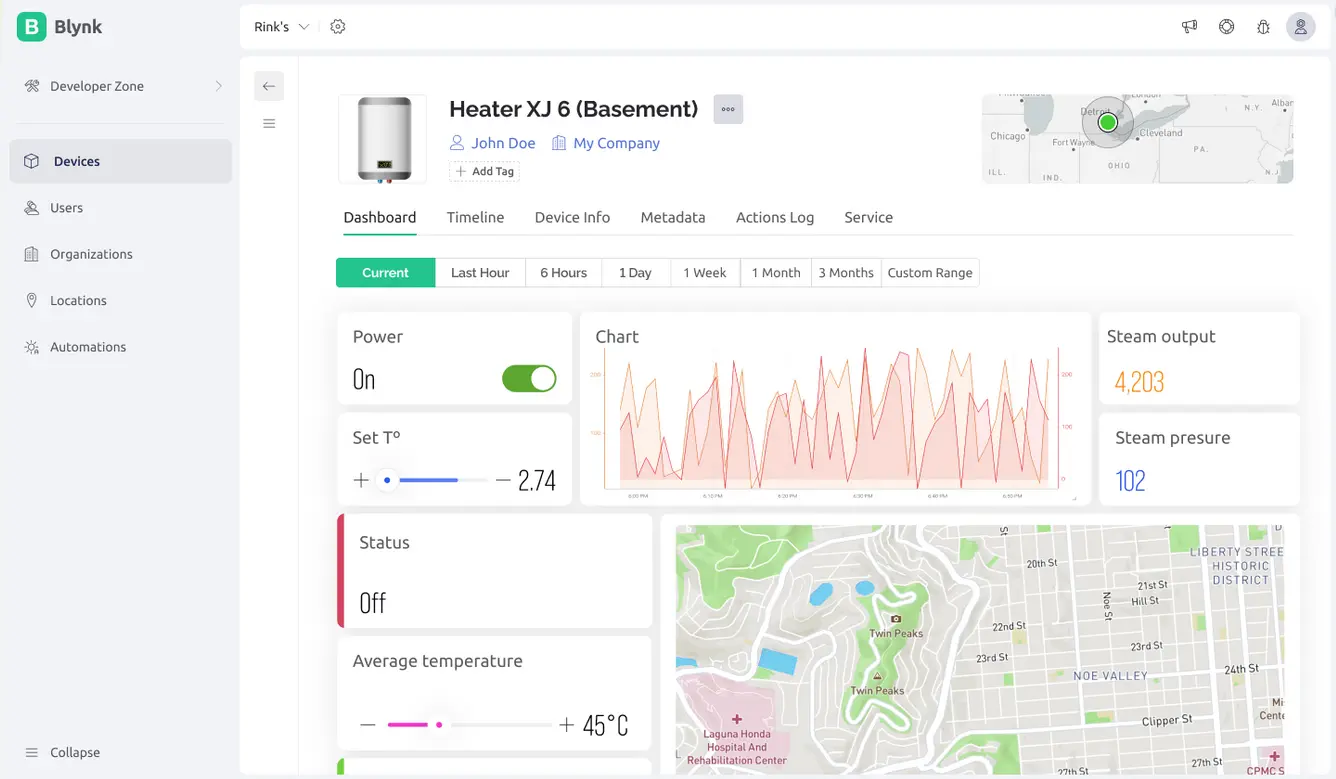Click the bug report icon
1336x779 pixels.
pos(1263,27)
